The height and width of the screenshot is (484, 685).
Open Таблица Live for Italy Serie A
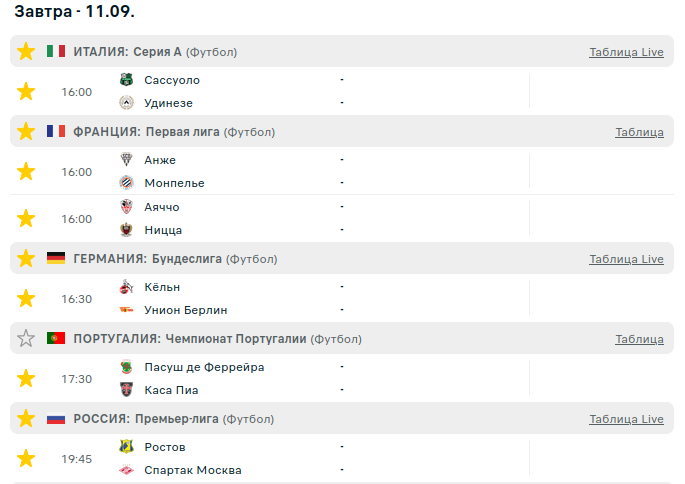(x=626, y=52)
